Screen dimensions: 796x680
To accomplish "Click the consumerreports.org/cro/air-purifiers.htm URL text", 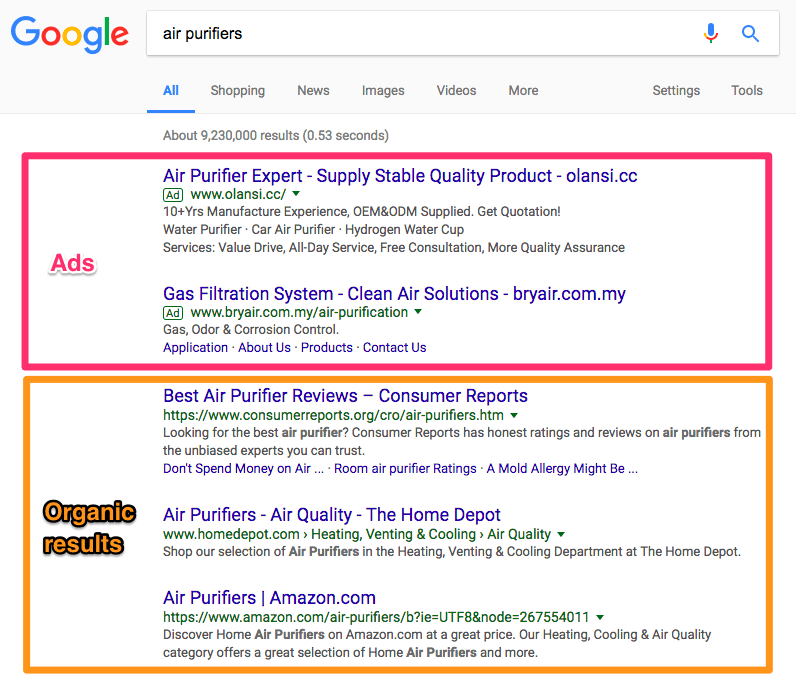I will pyautogui.click(x=333, y=415).
